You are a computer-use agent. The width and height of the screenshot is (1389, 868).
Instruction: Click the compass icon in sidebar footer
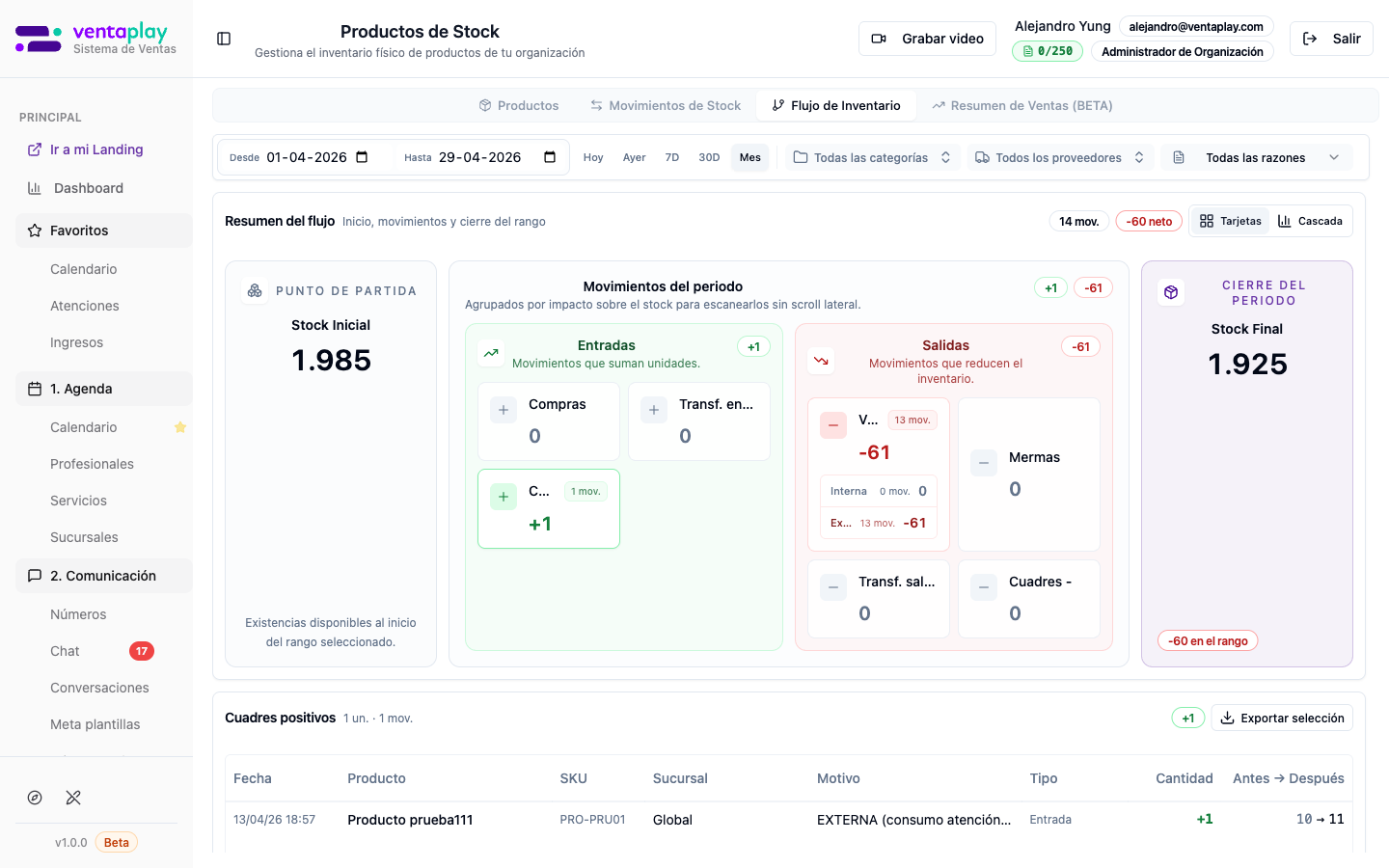pos(35,798)
